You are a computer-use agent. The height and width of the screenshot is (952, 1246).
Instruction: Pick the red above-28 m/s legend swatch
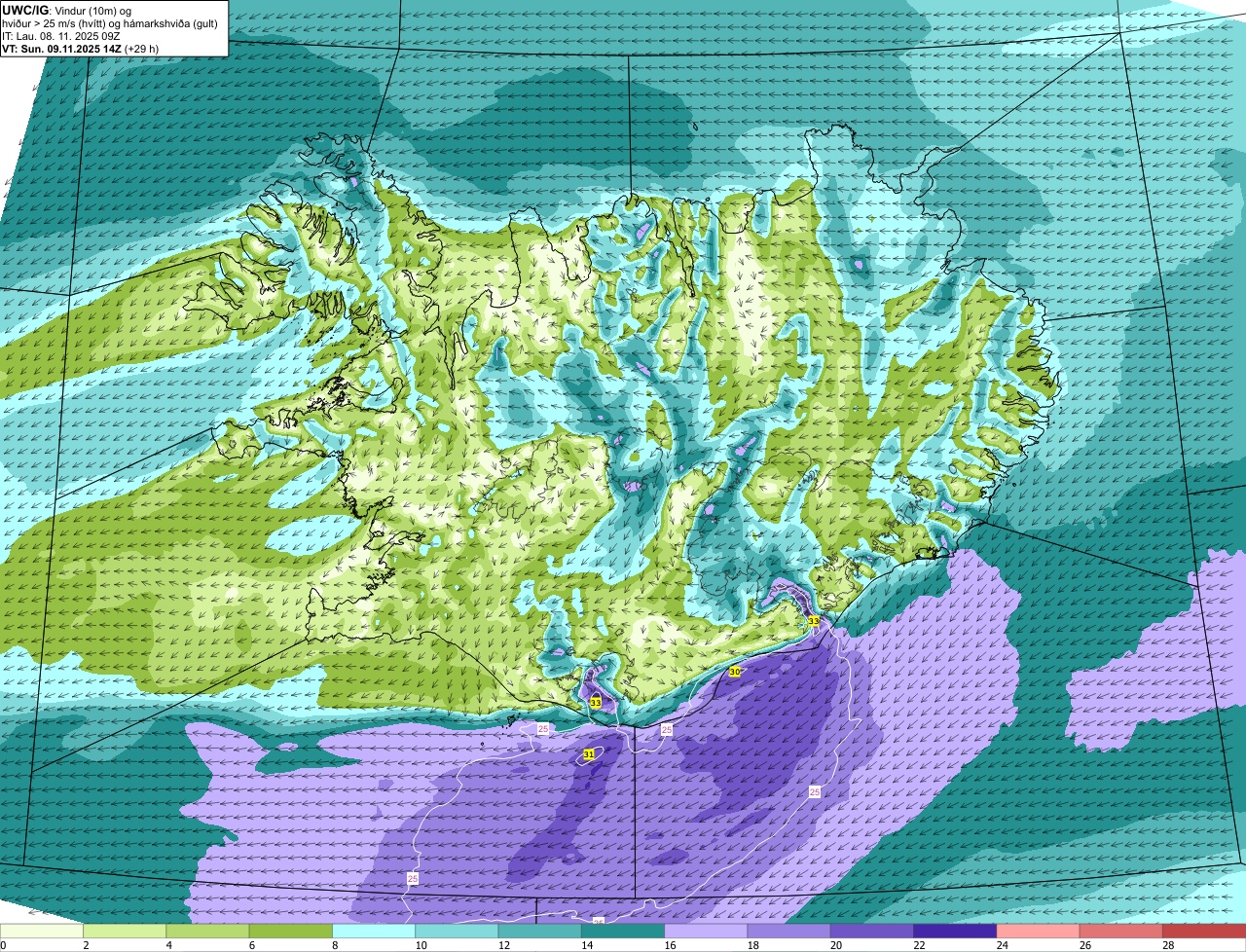[1204, 931]
